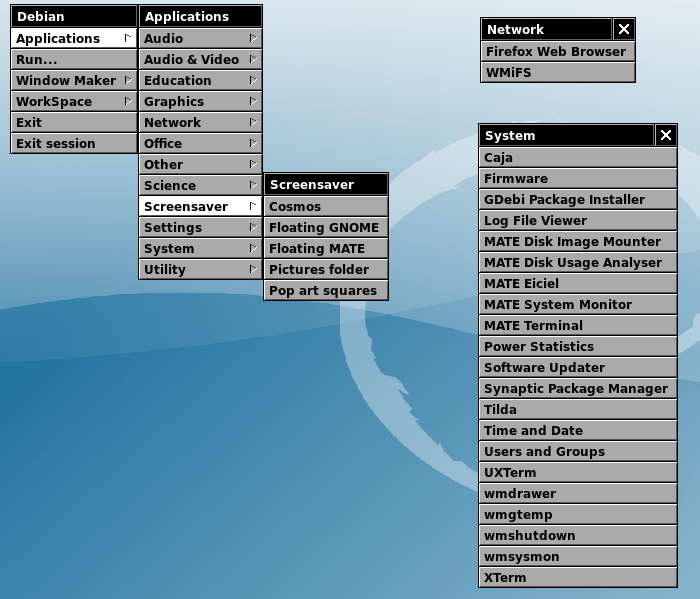This screenshot has height=599, width=700.
Task: Open the Window Maker submenu
Action: [74, 80]
